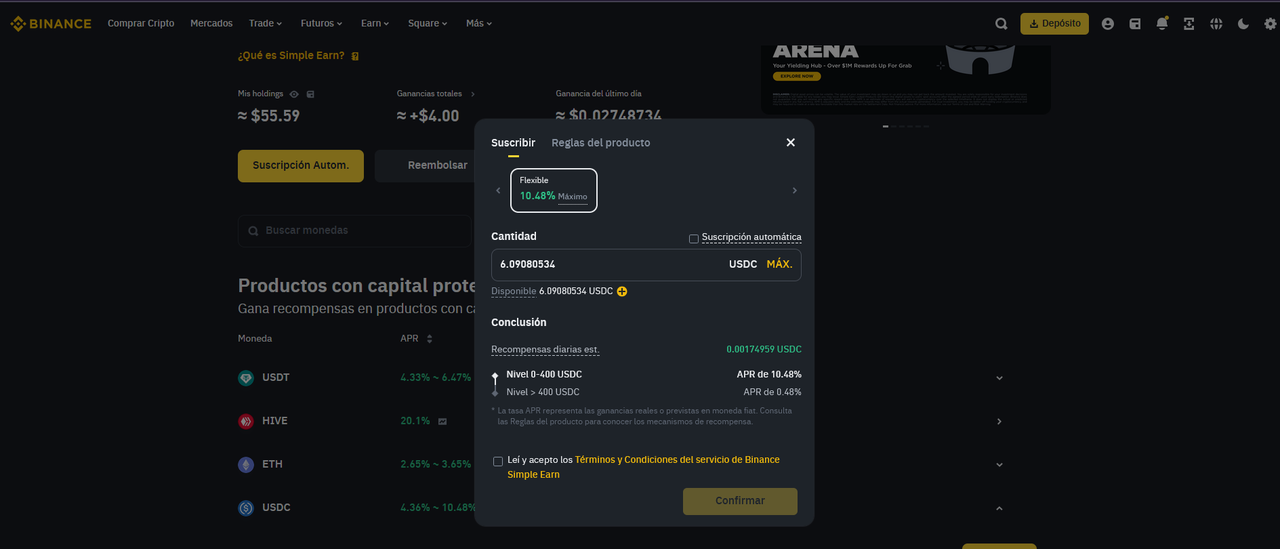The height and width of the screenshot is (549, 1280).
Task: Open the user profile icon
Action: [1108, 23]
